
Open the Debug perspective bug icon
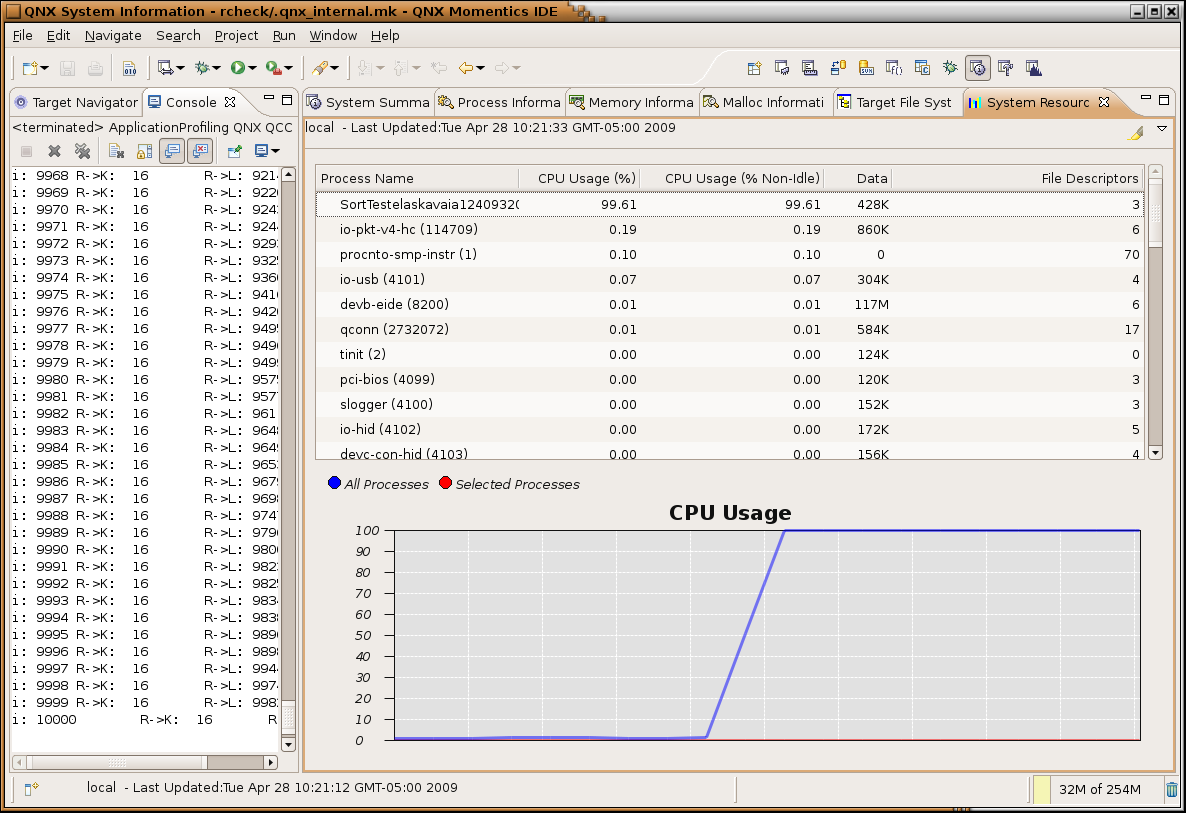click(x=950, y=68)
